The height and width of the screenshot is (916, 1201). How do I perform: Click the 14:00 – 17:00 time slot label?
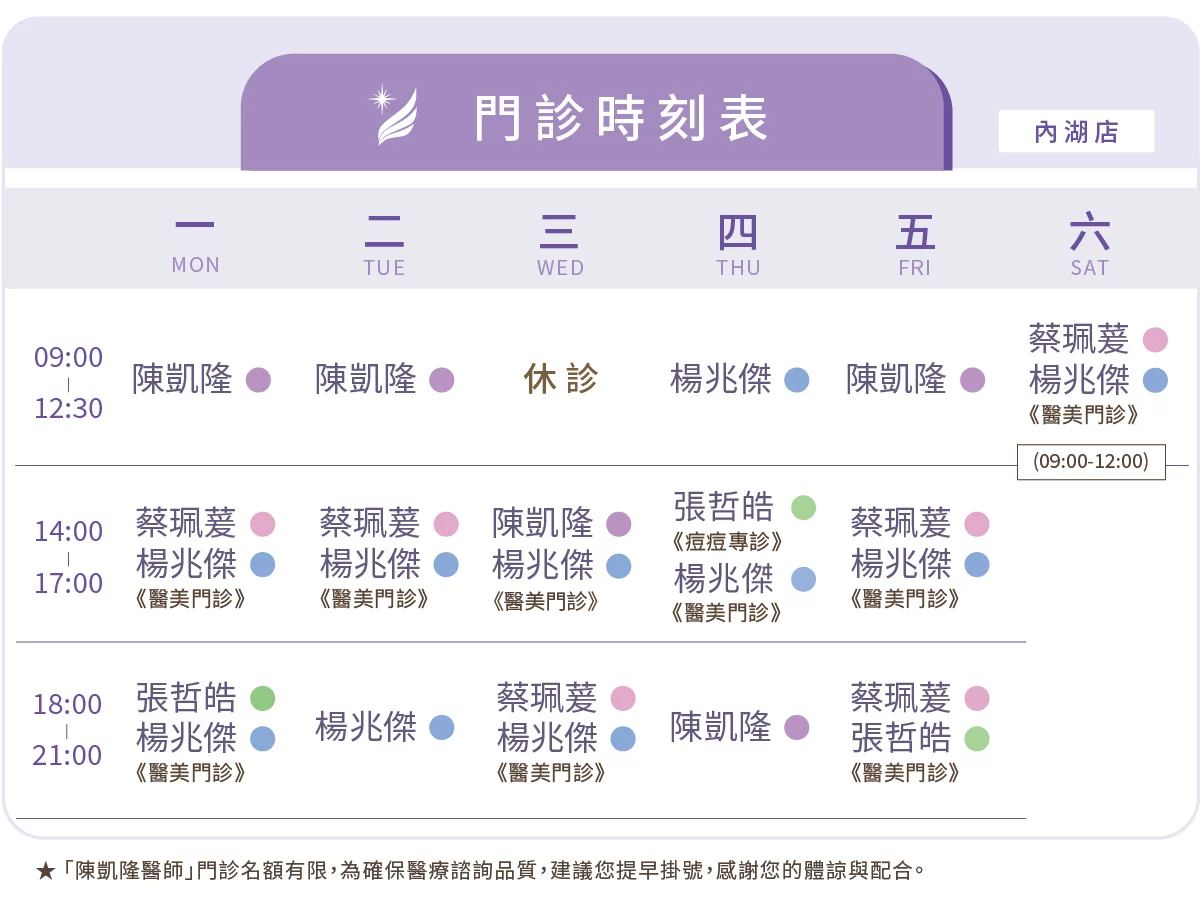pos(68,557)
